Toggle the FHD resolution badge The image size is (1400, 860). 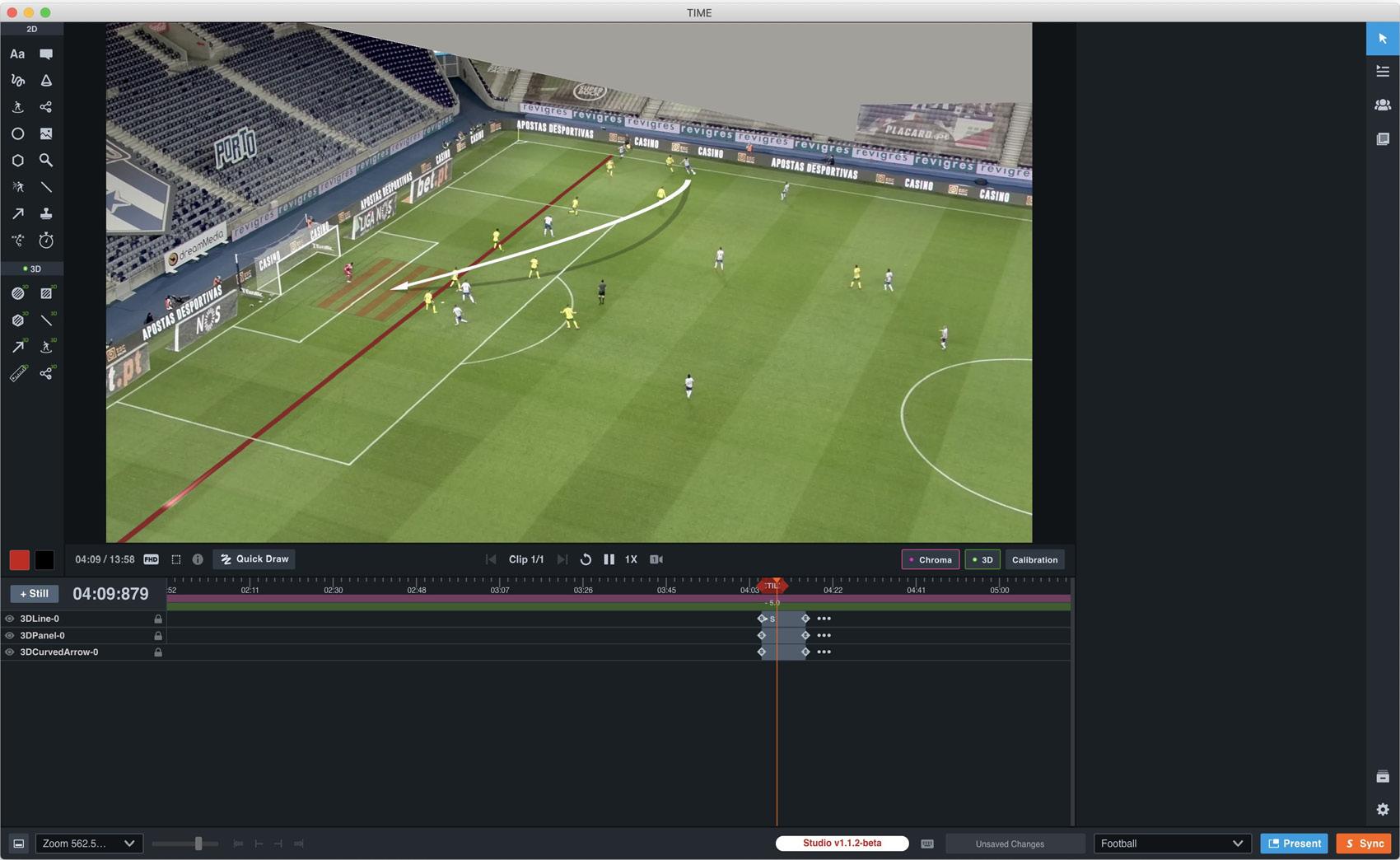152,559
